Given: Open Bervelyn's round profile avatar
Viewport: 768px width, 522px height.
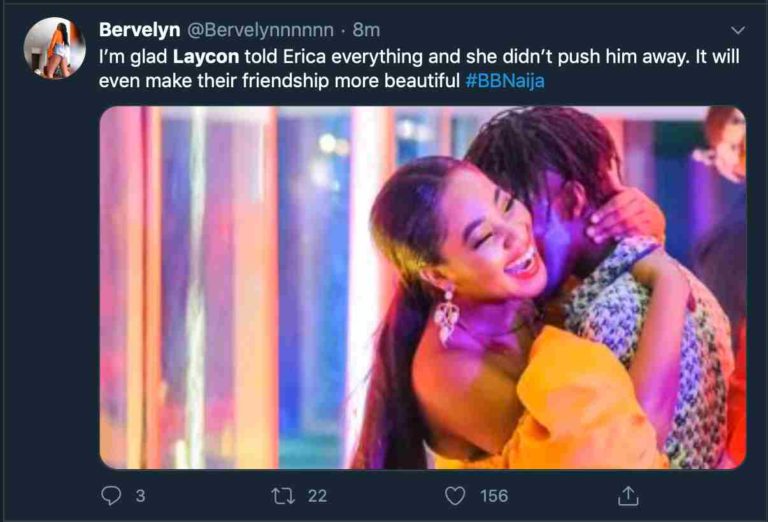Looking at the screenshot, I should click(x=54, y=48).
